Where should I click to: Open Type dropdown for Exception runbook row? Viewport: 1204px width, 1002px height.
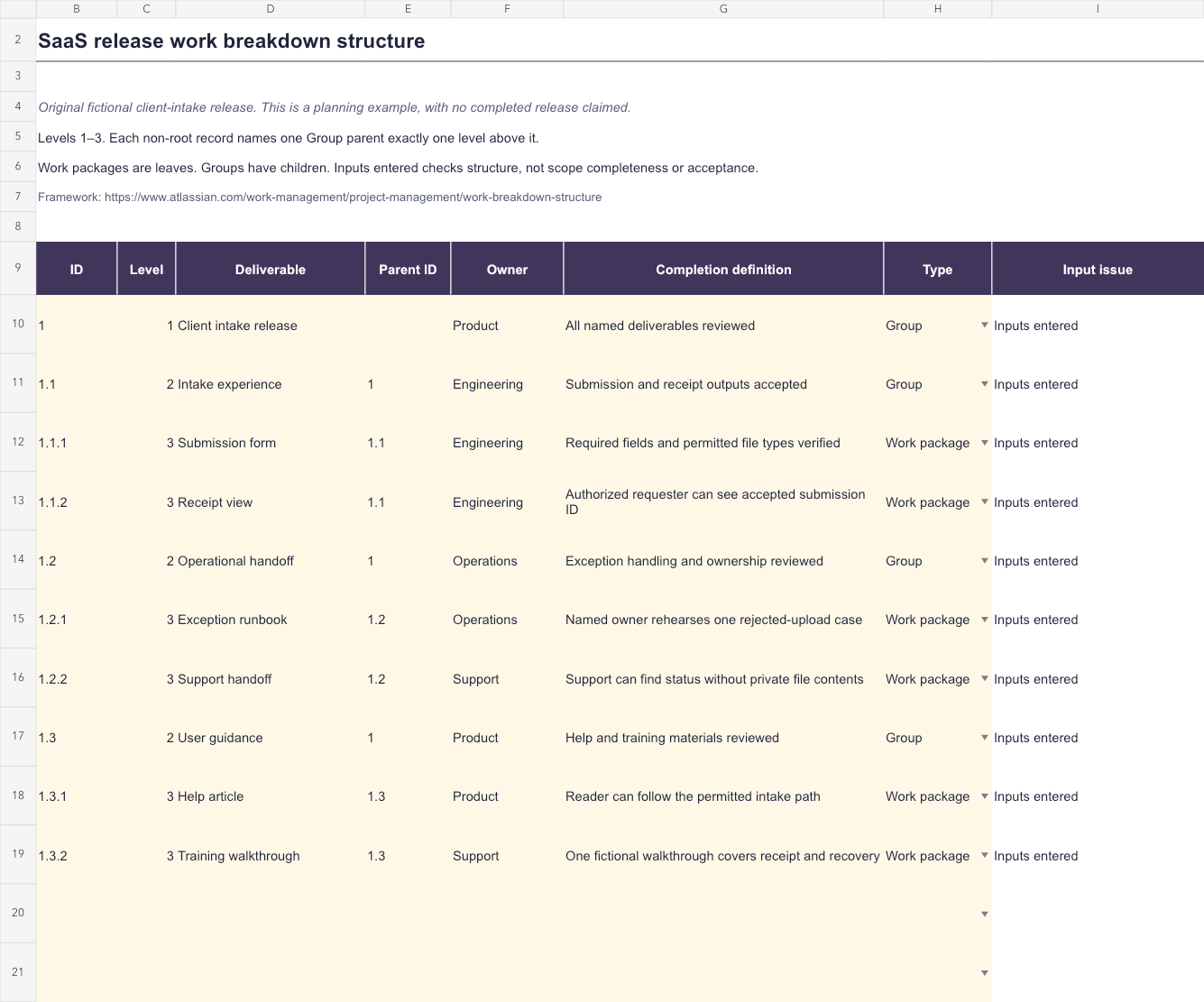coord(984,620)
